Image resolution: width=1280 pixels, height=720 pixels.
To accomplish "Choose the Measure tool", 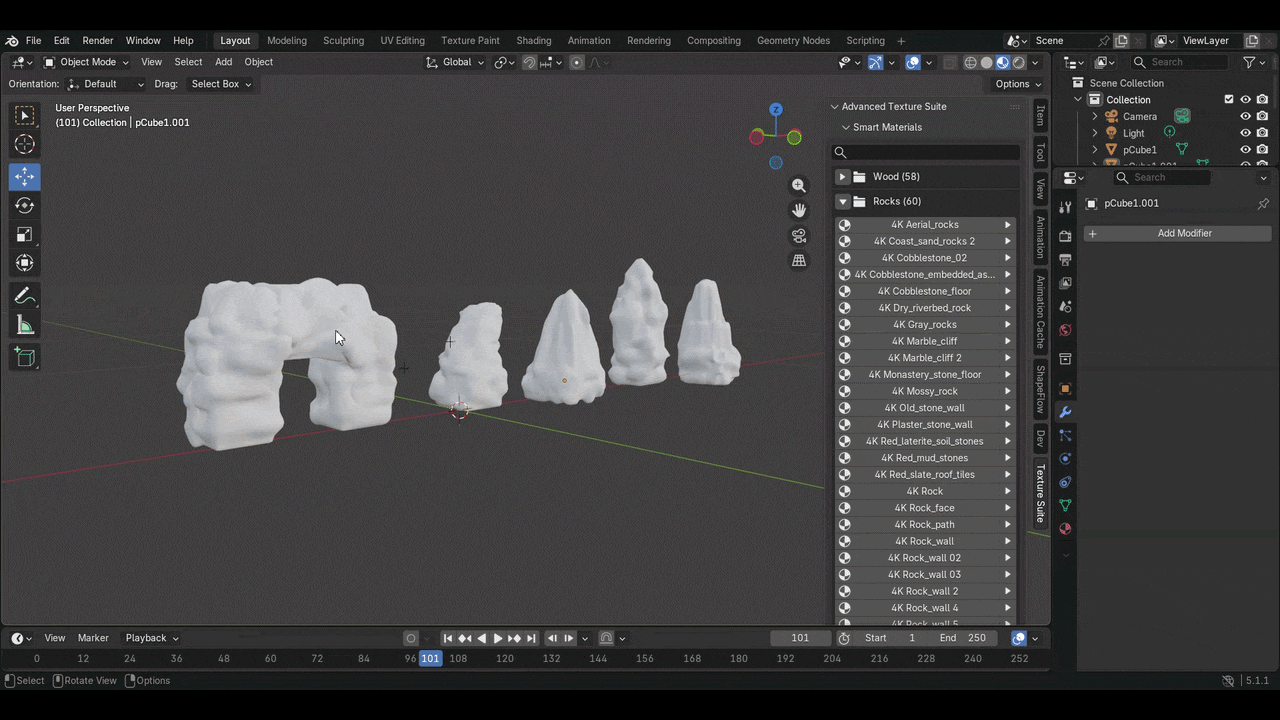I will (25, 325).
